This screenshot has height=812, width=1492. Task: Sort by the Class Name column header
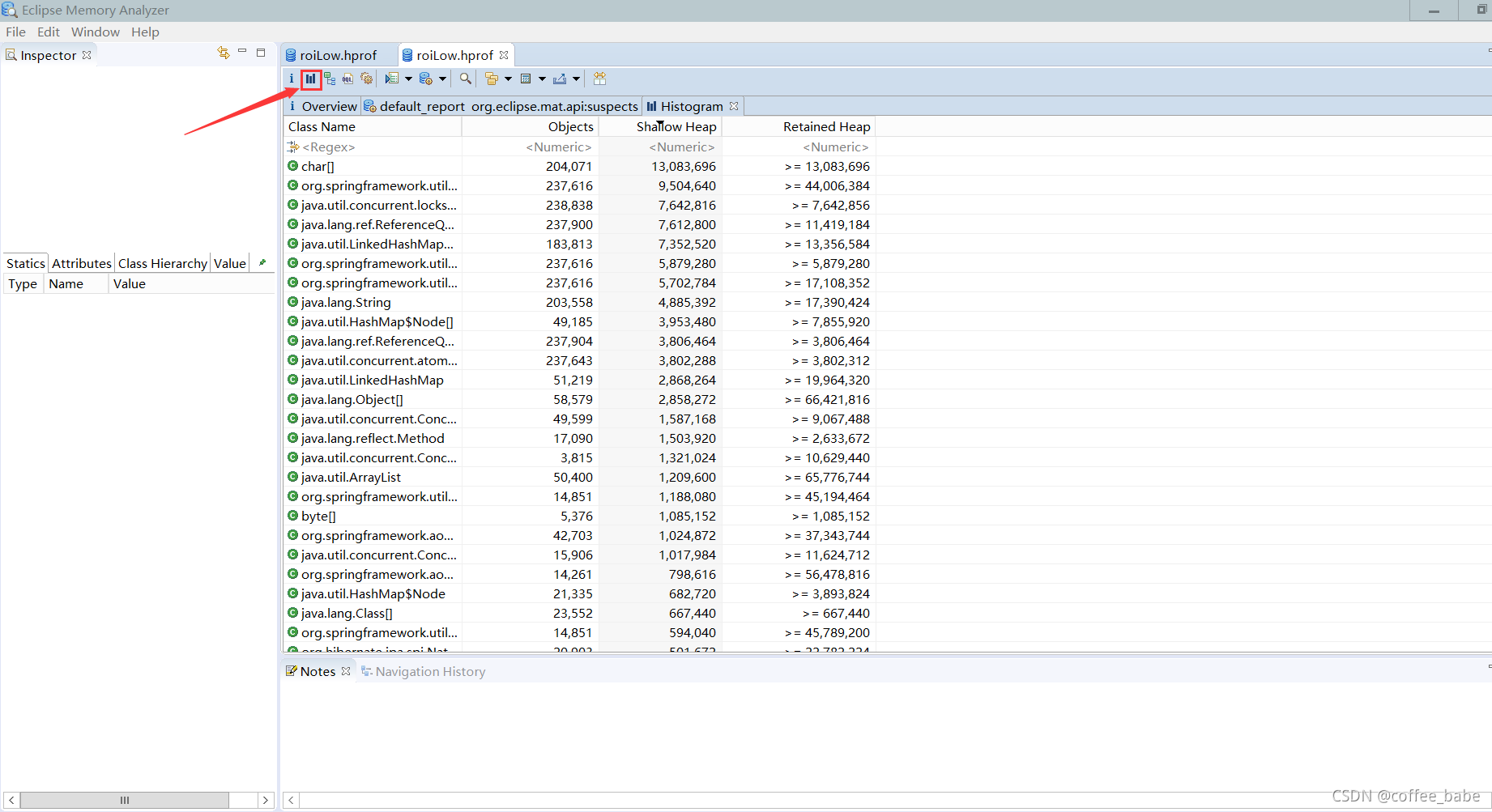pyautogui.click(x=373, y=126)
